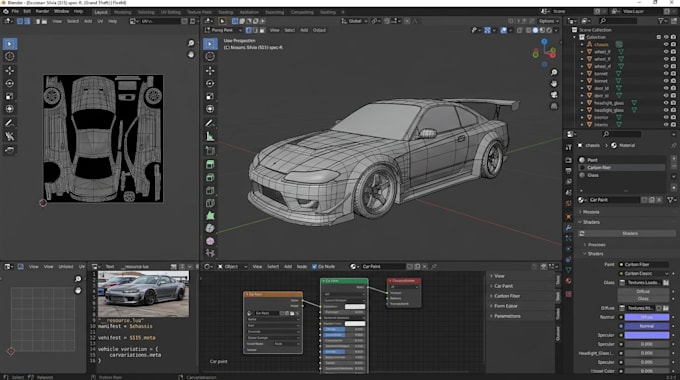Click the Diffuse button under Glass
This screenshot has height=380, width=680.
point(643,292)
